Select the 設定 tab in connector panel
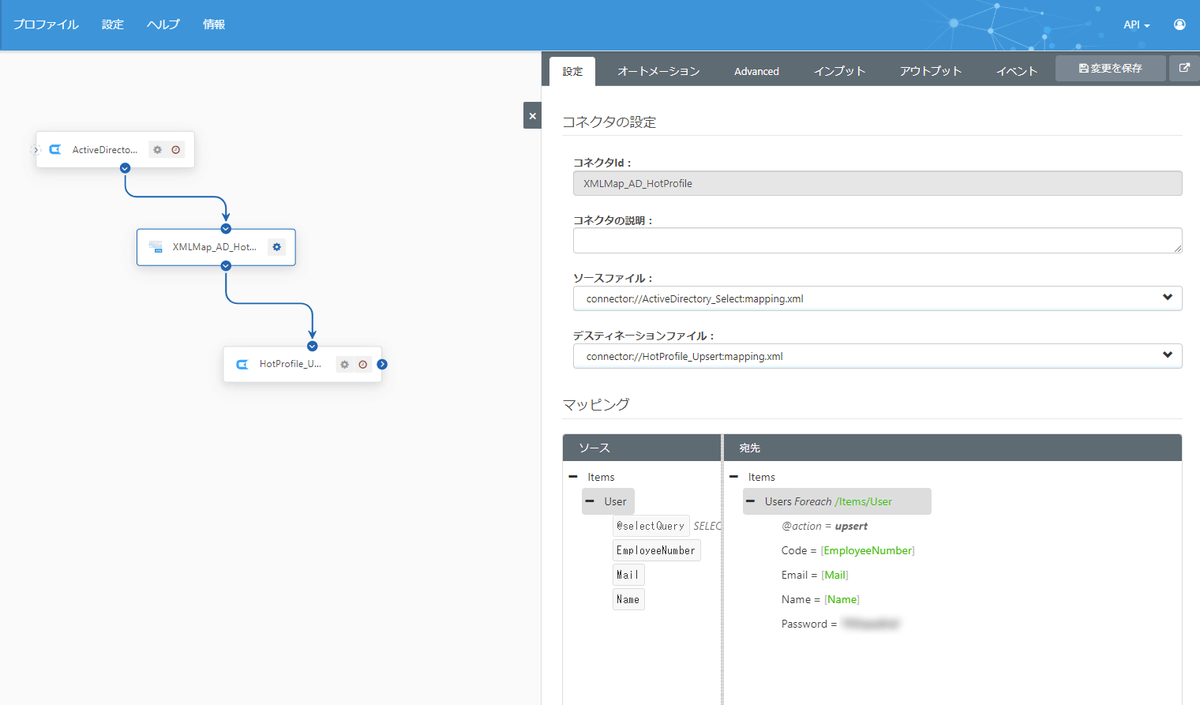This screenshot has height=705, width=1200. [x=572, y=71]
